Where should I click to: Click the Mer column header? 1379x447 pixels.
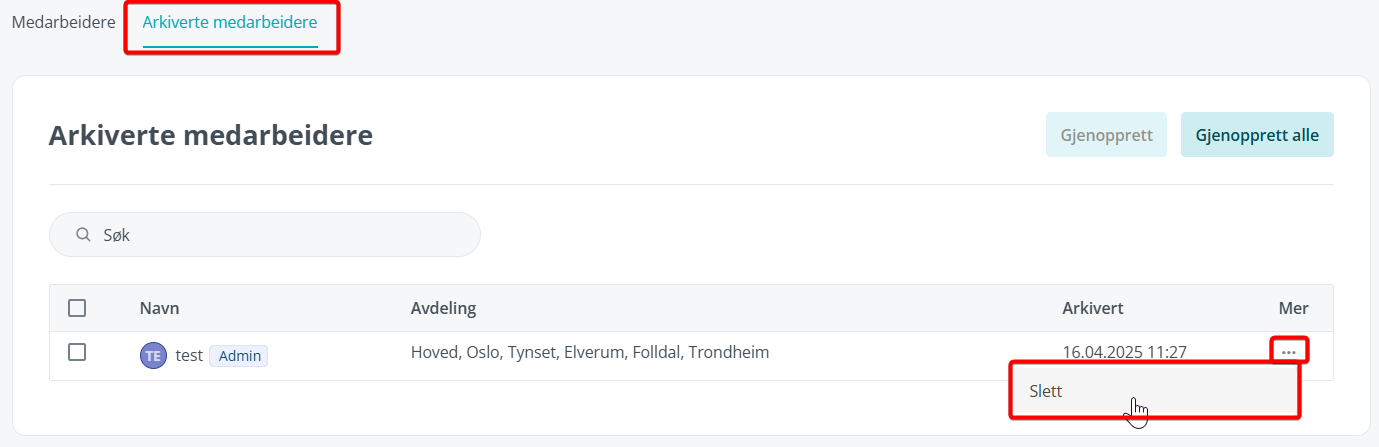click(x=1293, y=308)
